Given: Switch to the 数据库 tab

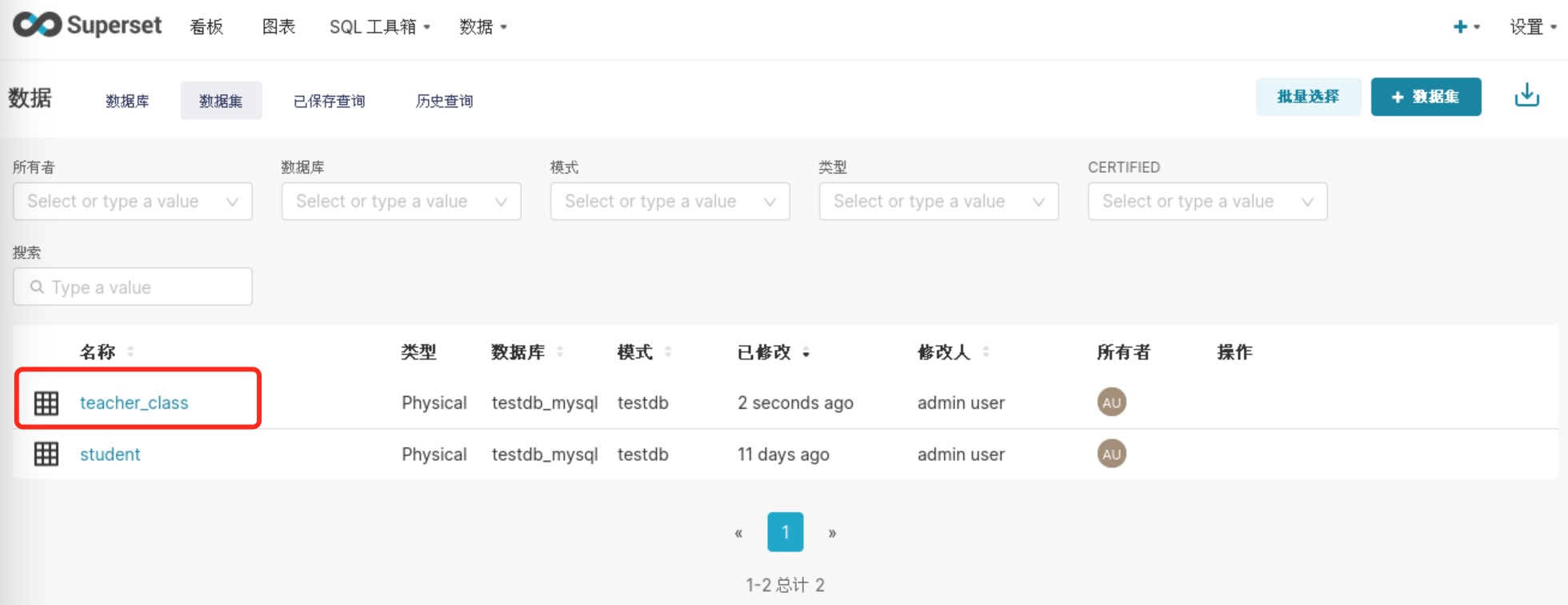Looking at the screenshot, I should (127, 101).
